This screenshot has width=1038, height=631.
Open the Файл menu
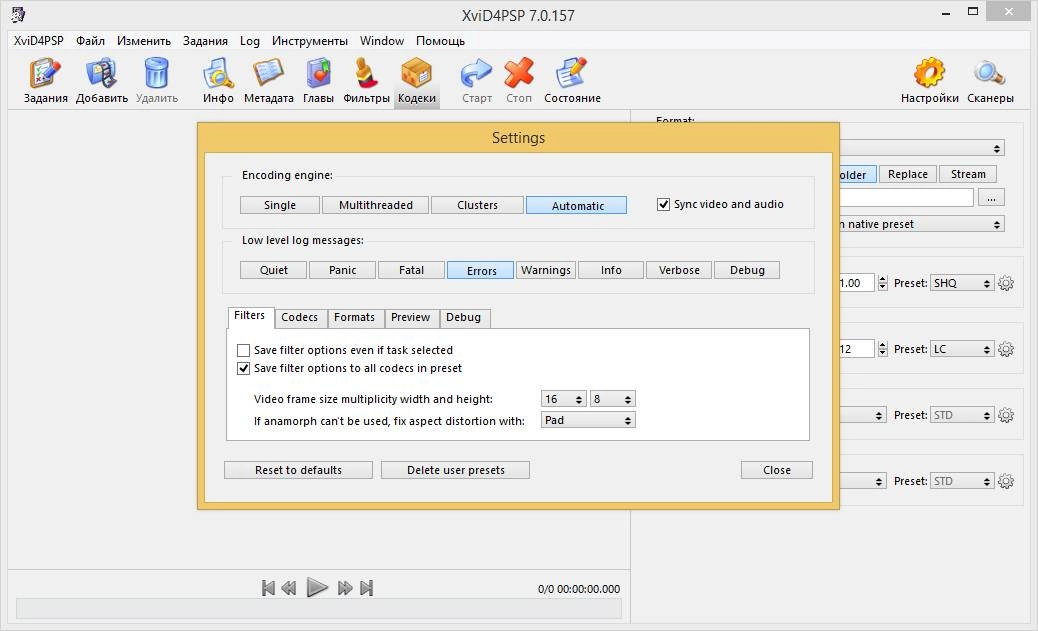(x=90, y=41)
